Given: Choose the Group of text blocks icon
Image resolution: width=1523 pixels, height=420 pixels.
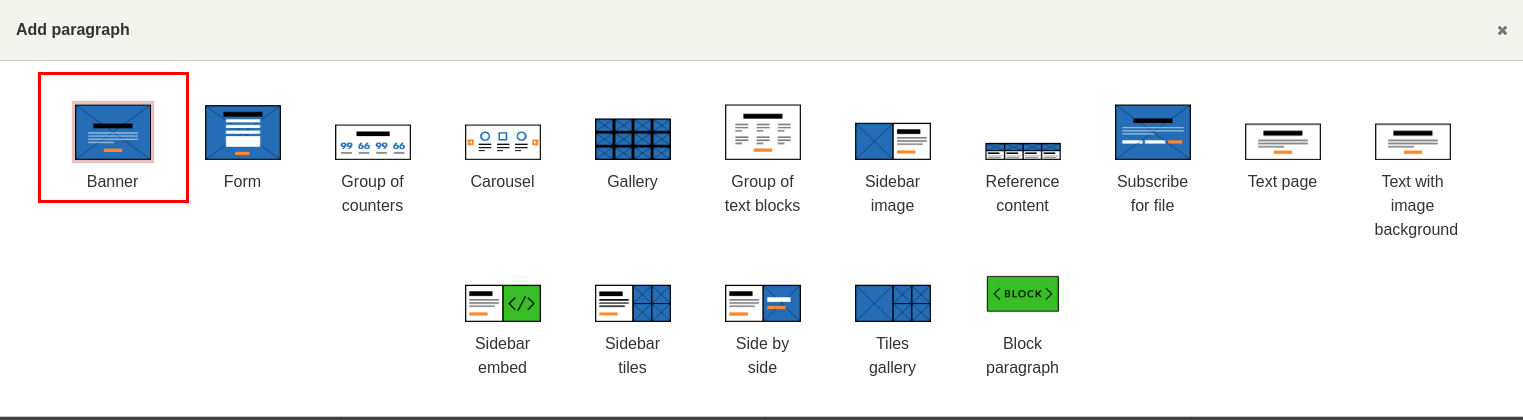Looking at the screenshot, I should coord(763,132).
